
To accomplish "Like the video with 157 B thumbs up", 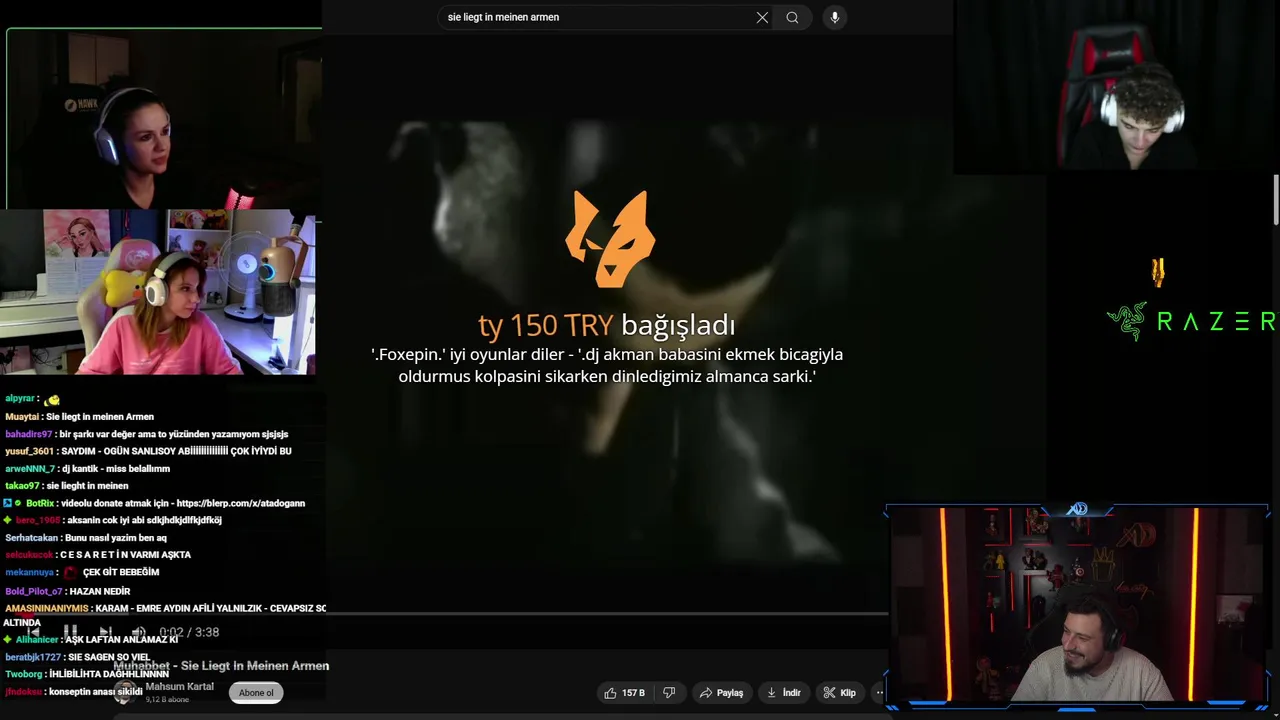I will pos(624,693).
